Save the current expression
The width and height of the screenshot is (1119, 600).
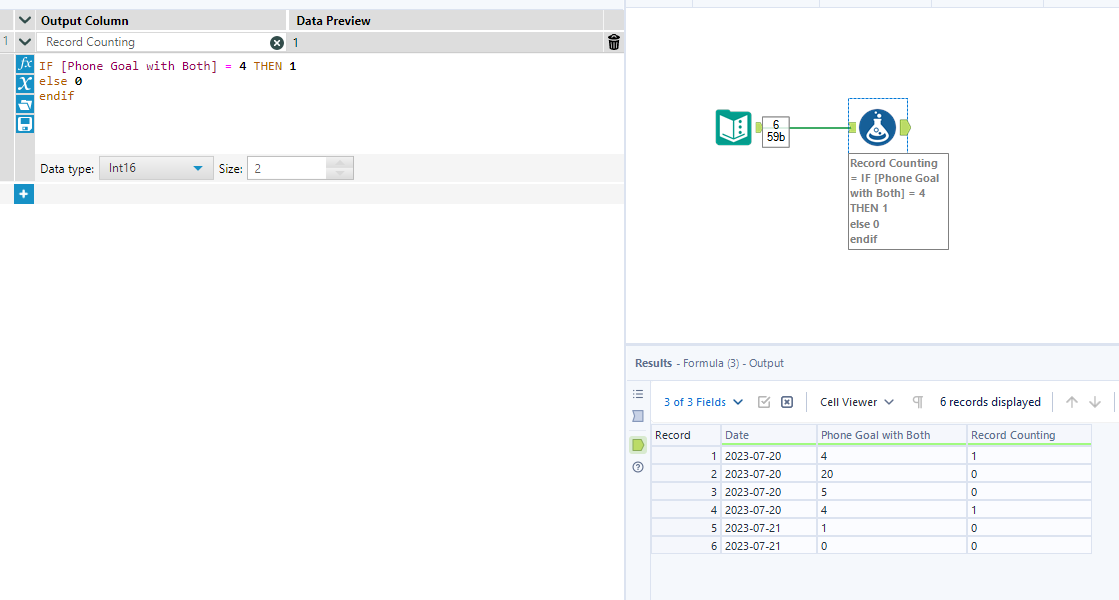tap(24, 124)
